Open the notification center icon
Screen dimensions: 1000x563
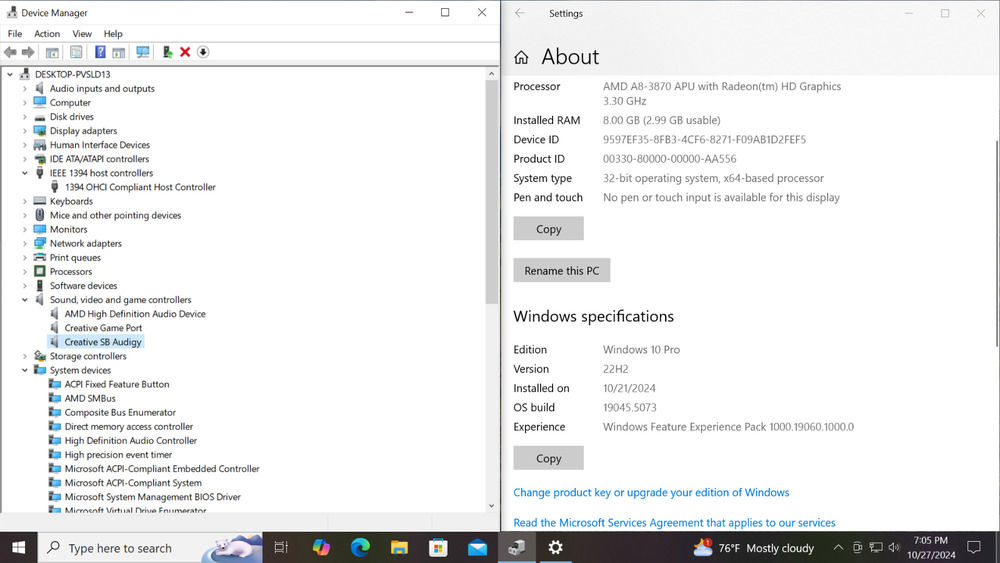point(973,548)
